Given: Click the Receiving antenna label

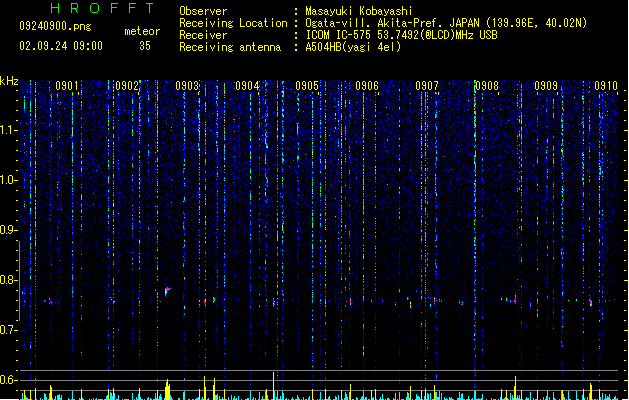Looking at the screenshot, I should pos(230,47).
